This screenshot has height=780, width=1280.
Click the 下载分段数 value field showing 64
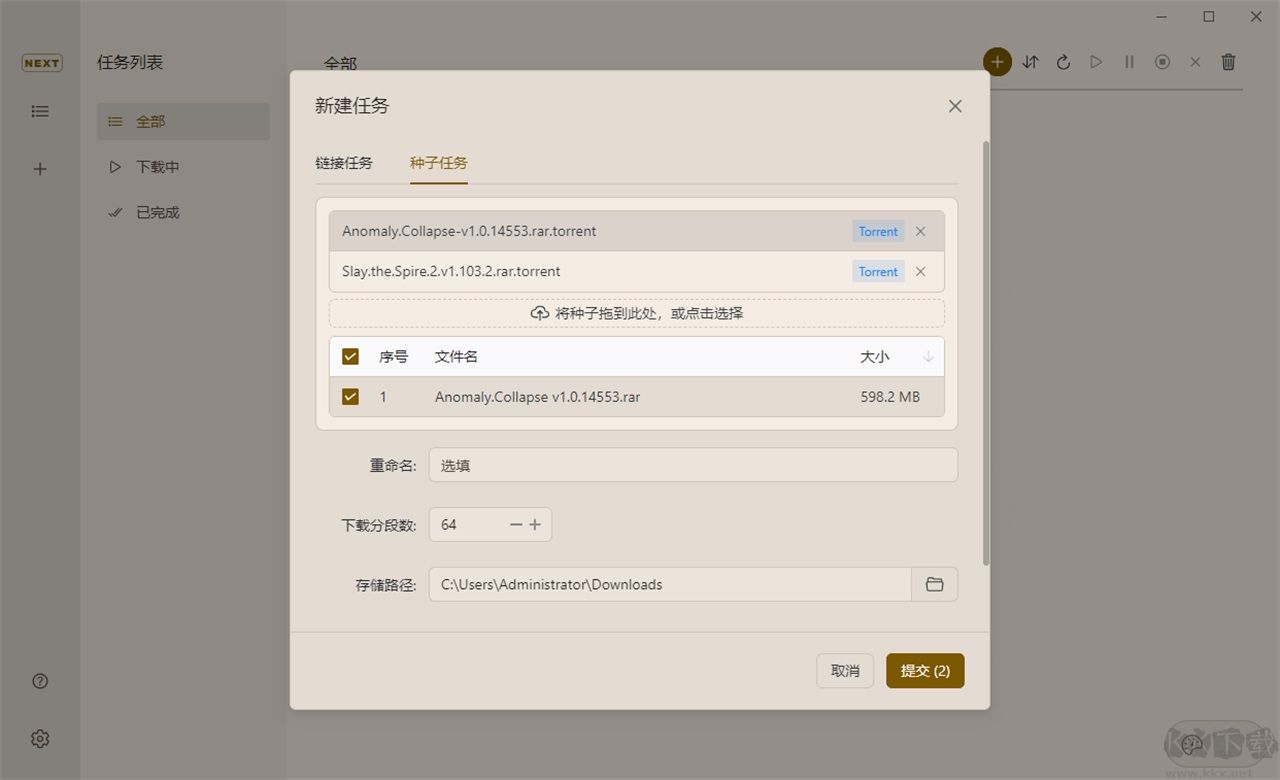coord(469,524)
